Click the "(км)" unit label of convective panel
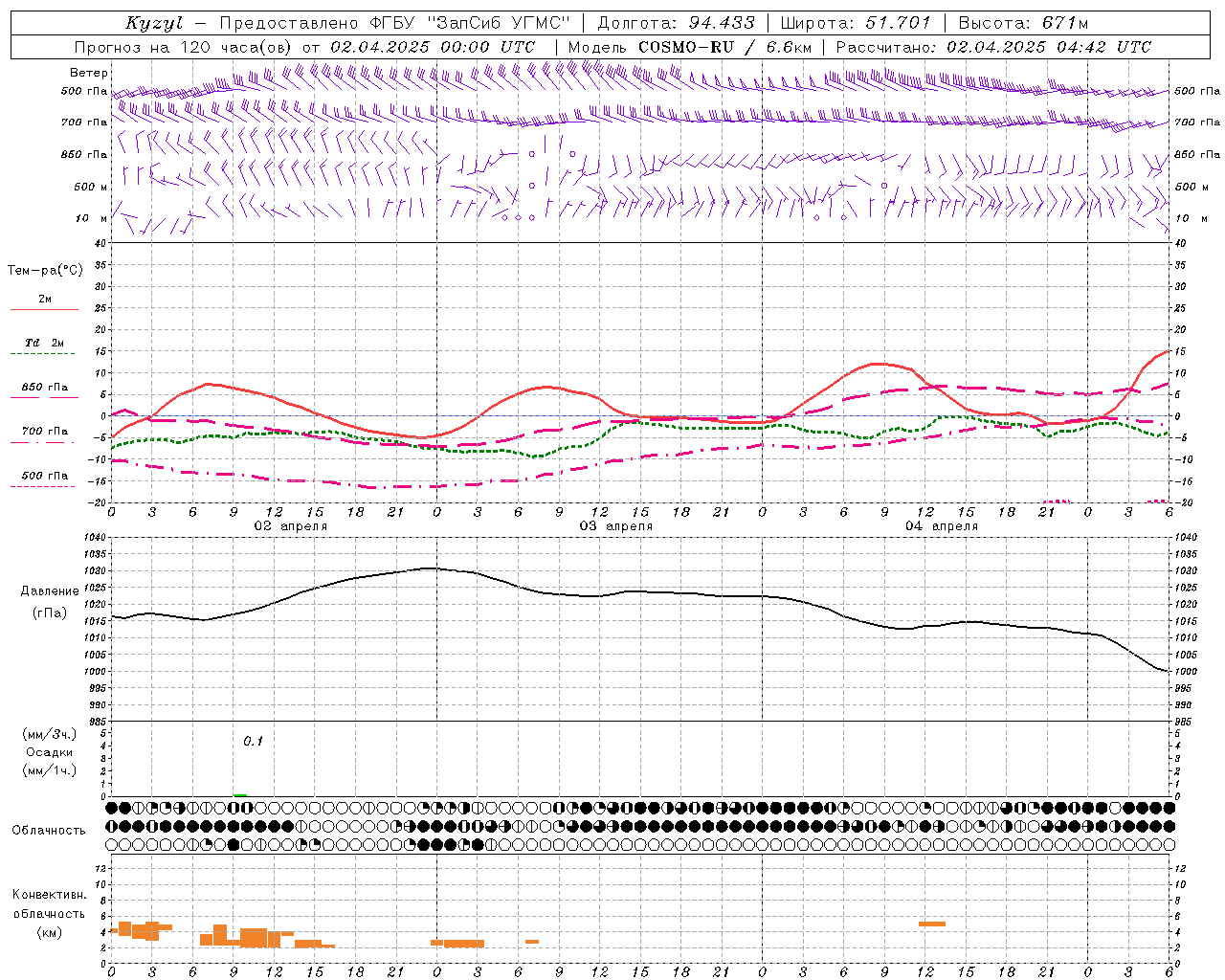1225x980 pixels. (50, 931)
